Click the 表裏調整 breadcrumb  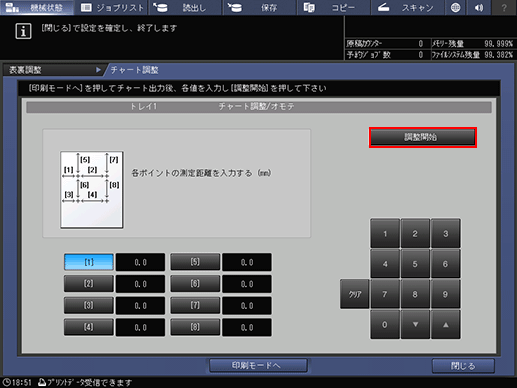(x=54, y=70)
